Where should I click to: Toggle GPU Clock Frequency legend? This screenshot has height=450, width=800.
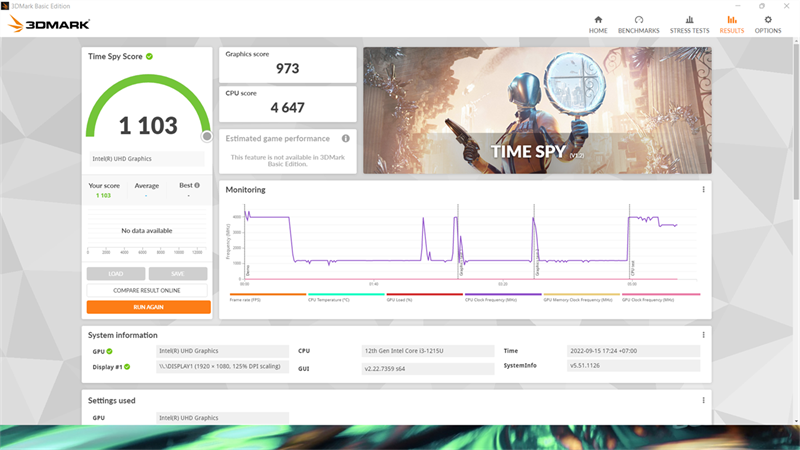661,297
